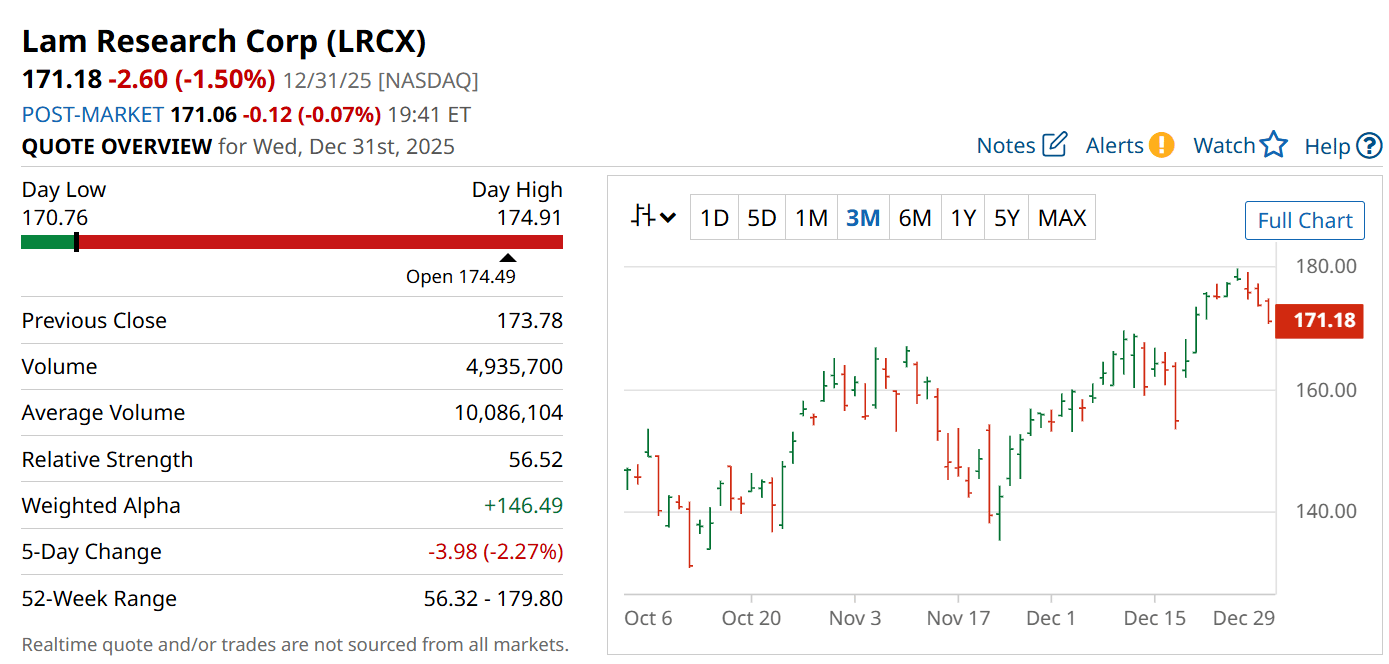Click the Previous Close value 173.78

pos(530,320)
